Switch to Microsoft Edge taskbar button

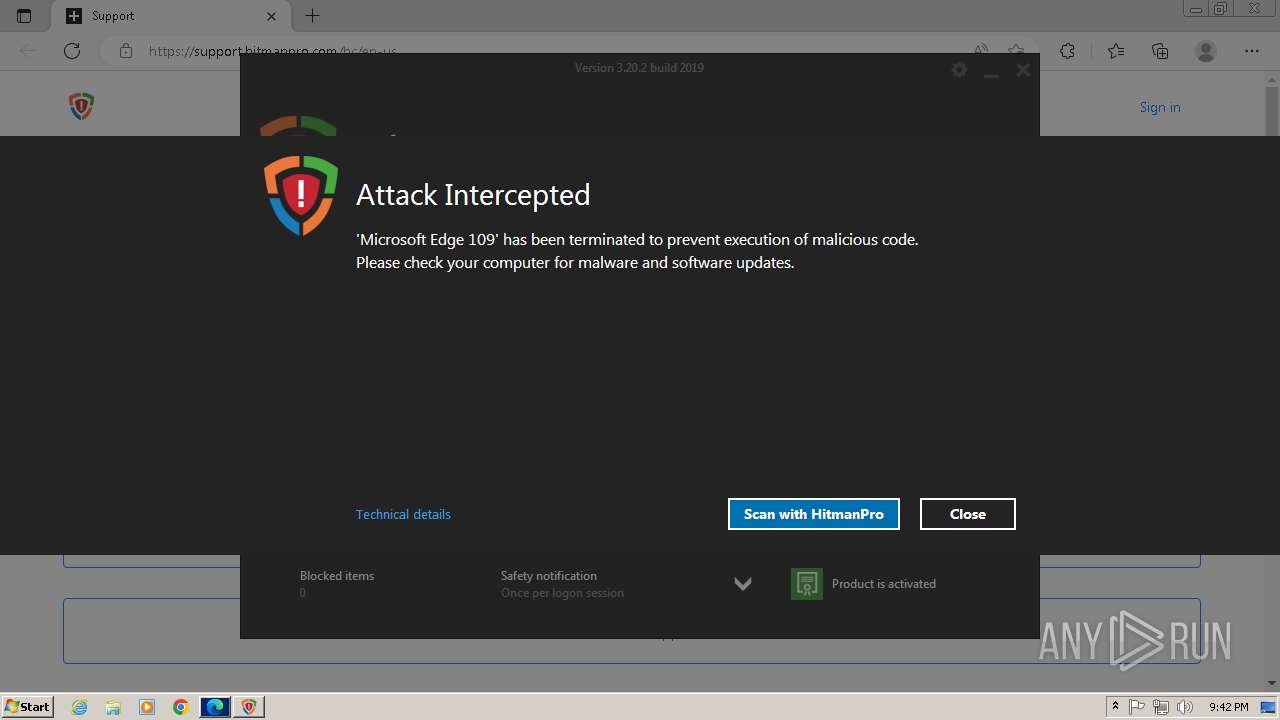215,707
